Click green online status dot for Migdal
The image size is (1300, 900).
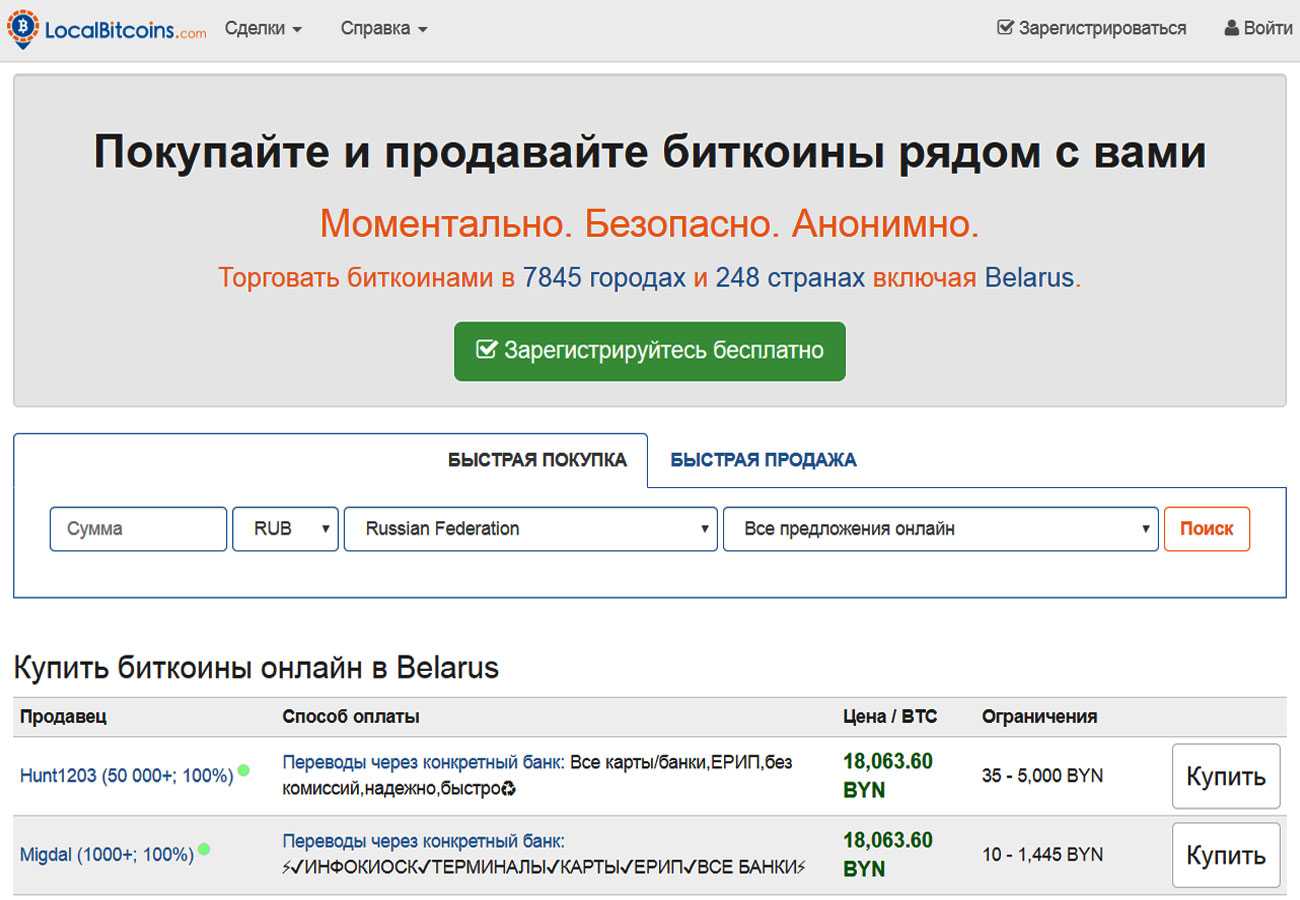204,850
